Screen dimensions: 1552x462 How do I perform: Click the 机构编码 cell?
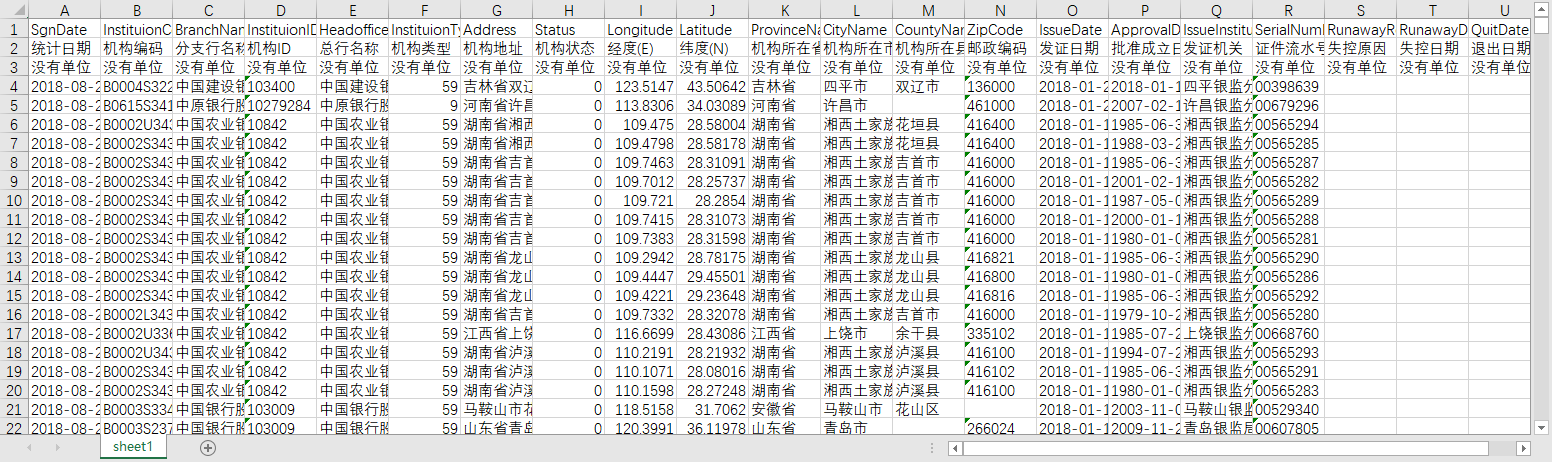point(136,49)
